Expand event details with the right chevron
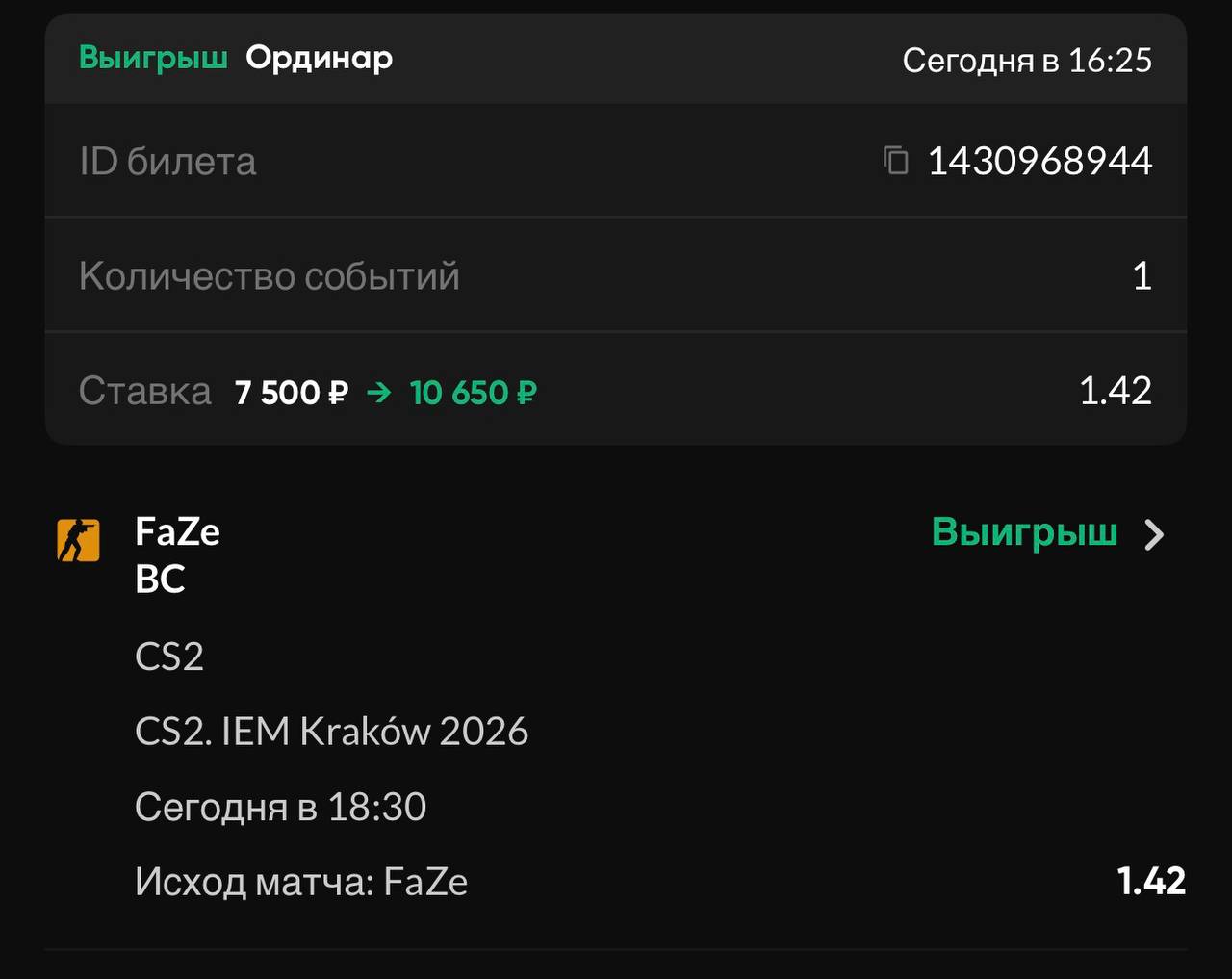The height and width of the screenshot is (979, 1232). 1154,534
